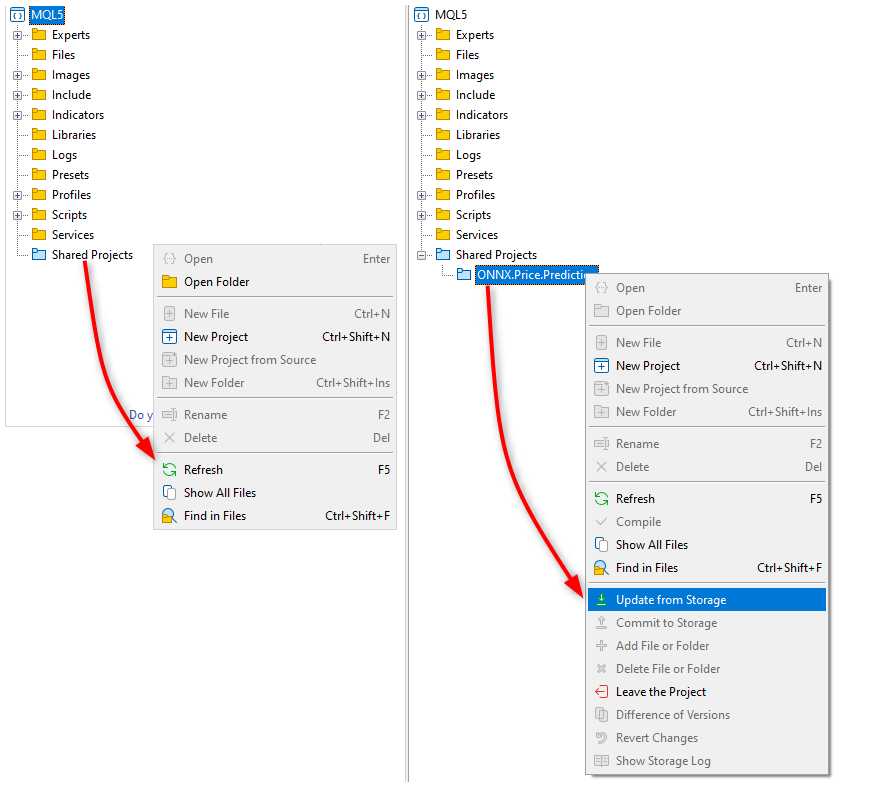
Task: Click the Compile checkmark icon
Action: (x=601, y=522)
